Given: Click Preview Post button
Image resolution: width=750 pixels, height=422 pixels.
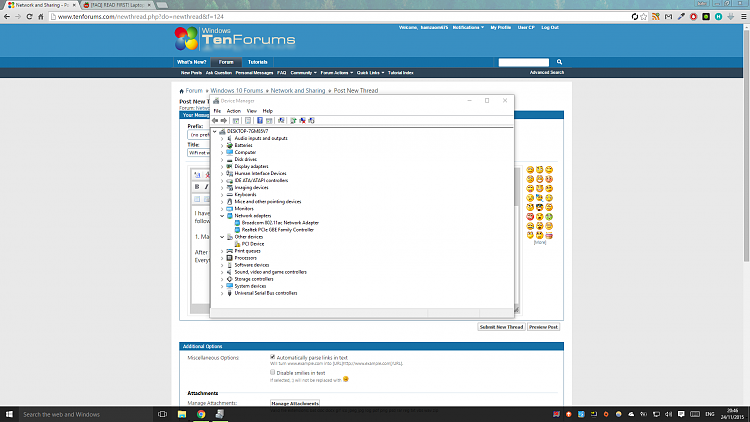Looking at the screenshot, I should 543,327.
